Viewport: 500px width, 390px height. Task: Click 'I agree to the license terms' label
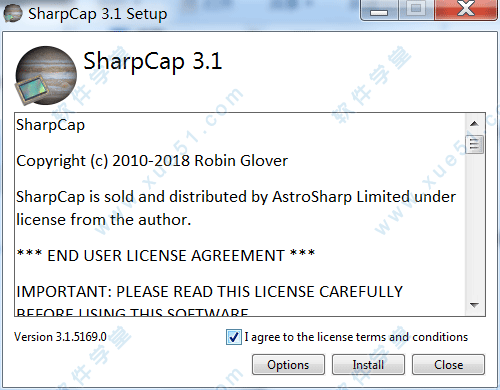(356, 337)
